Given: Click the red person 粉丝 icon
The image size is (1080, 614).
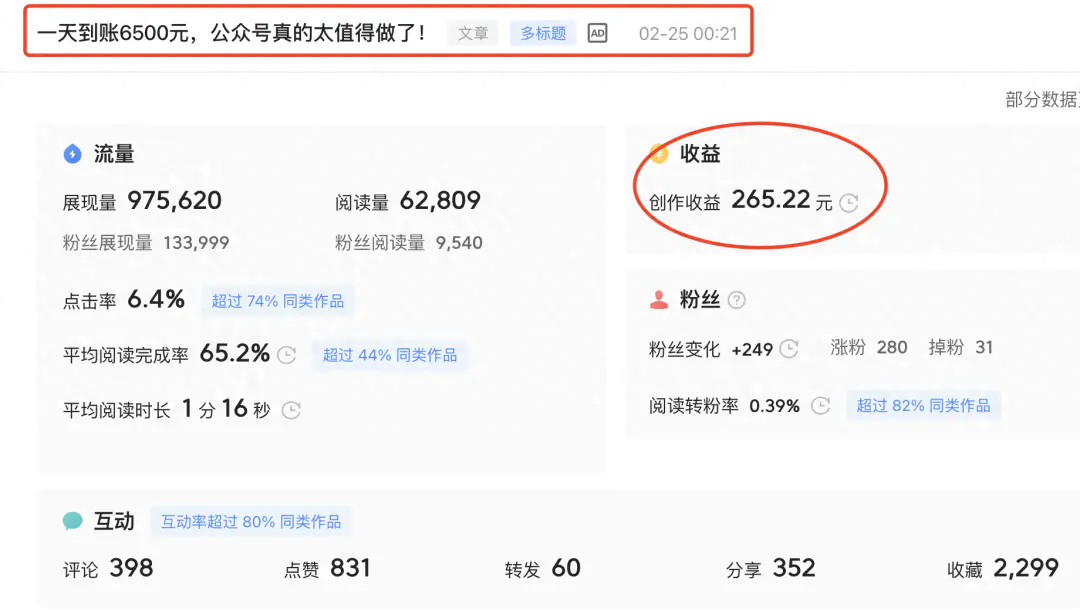Looking at the screenshot, I should (658, 300).
